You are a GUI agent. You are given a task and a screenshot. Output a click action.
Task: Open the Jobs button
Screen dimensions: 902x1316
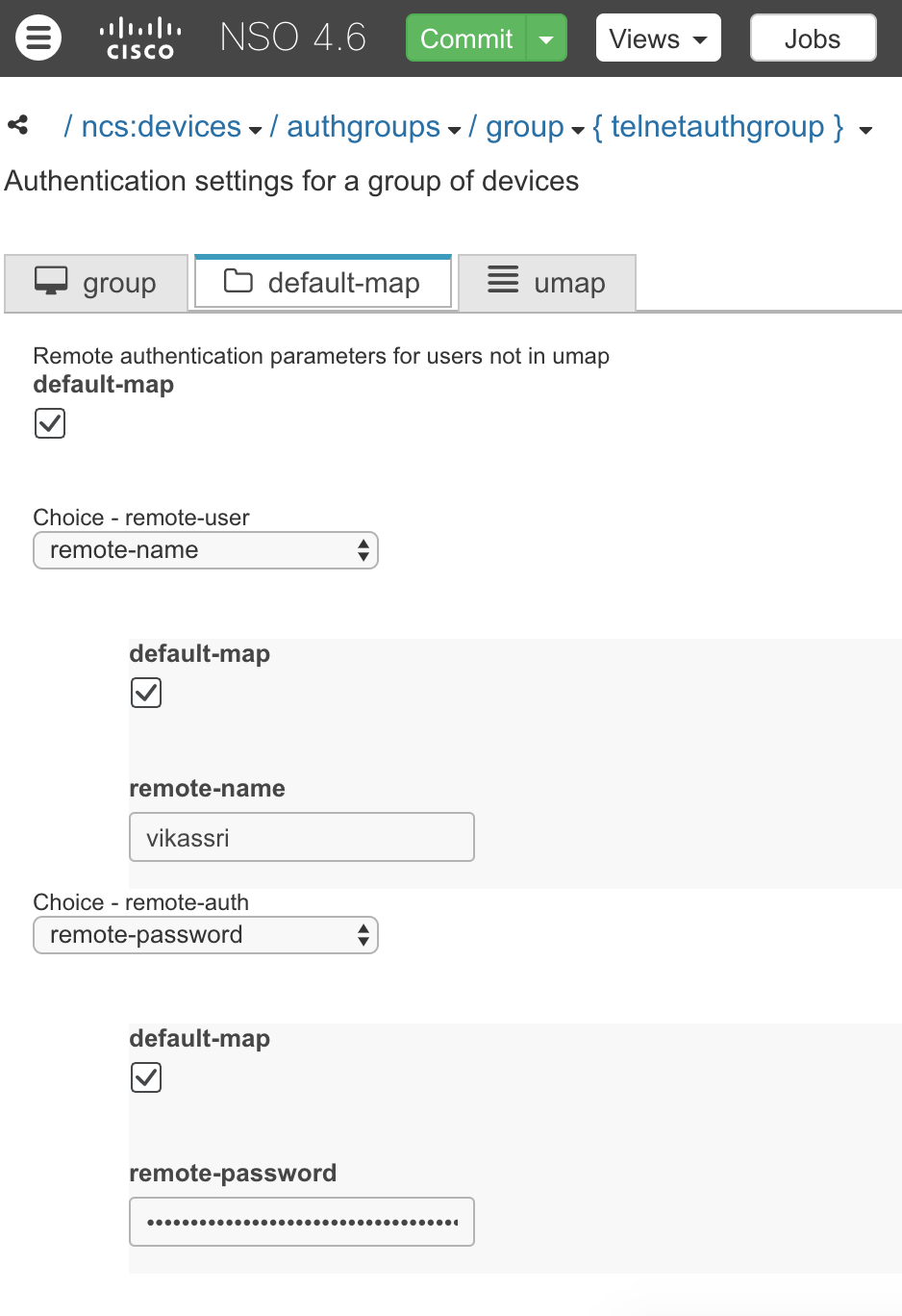pyautogui.click(x=813, y=38)
